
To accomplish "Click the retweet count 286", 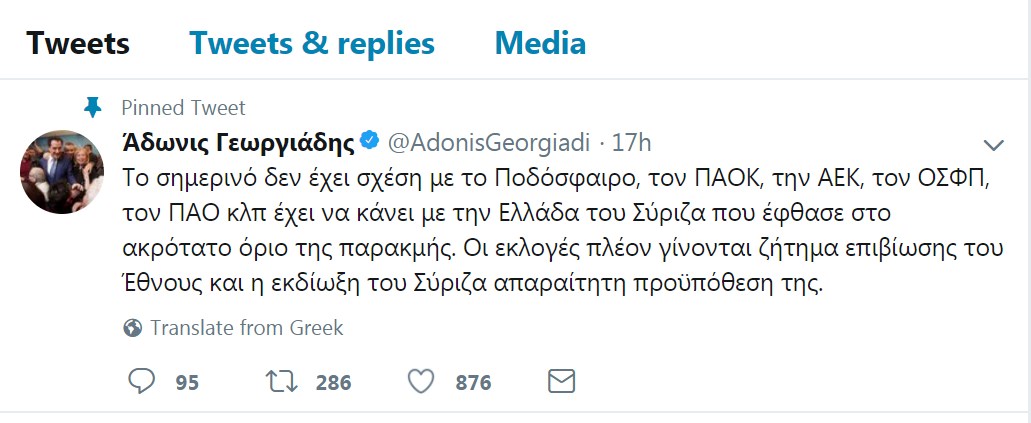I will coord(333,382).
